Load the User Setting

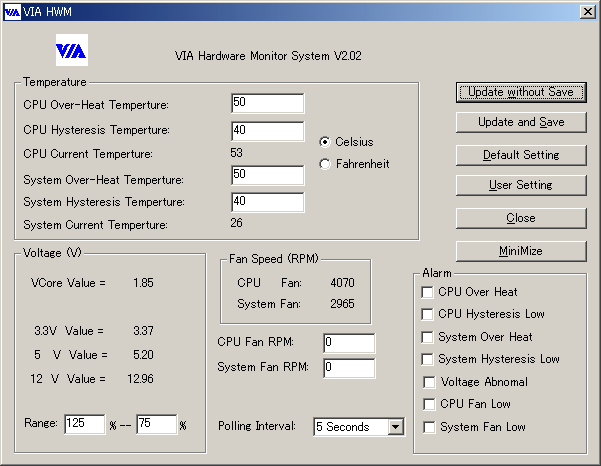[521, 185]
